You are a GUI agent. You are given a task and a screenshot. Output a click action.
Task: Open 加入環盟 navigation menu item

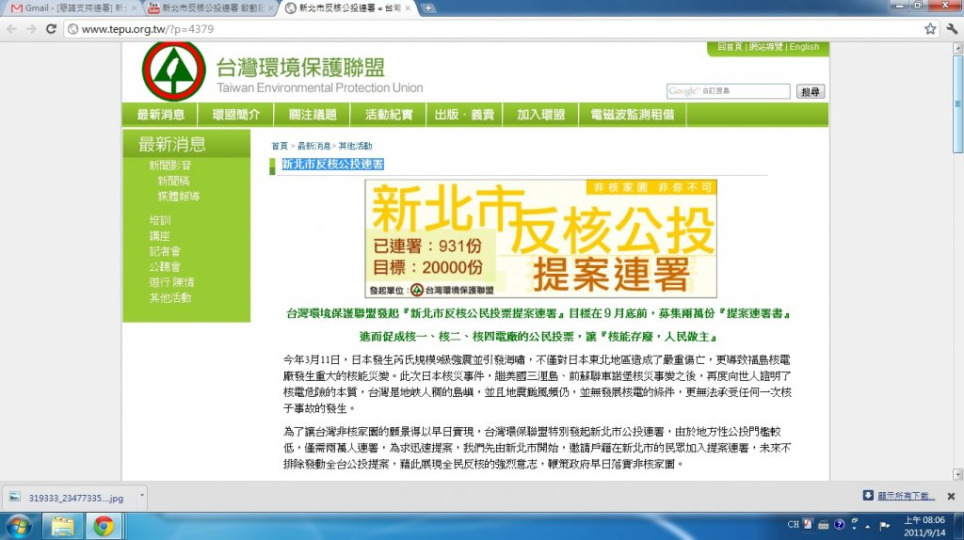(x=540, y=115)
